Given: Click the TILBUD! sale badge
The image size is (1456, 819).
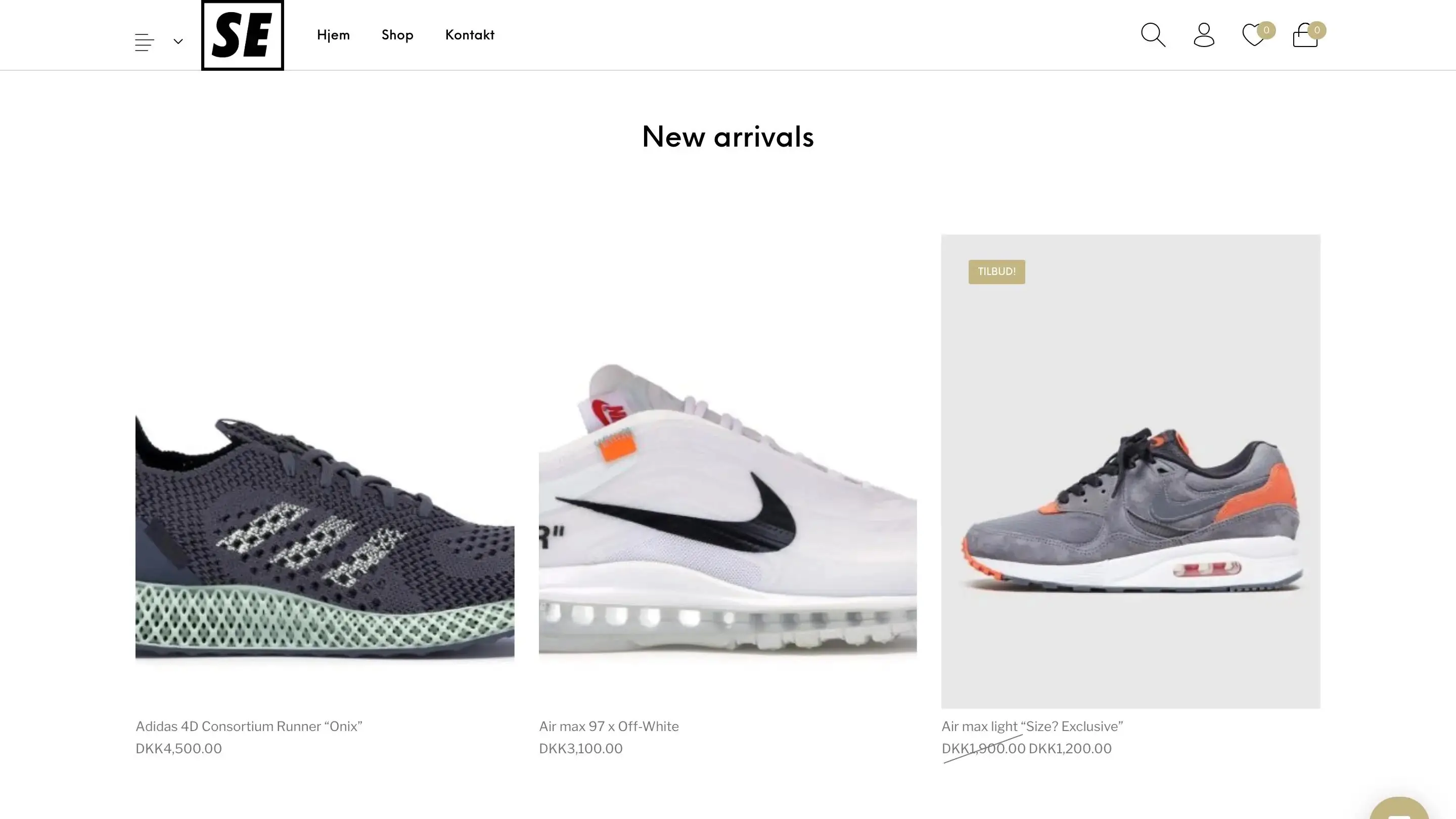Looking at the screenshot, I should point(996,272).
